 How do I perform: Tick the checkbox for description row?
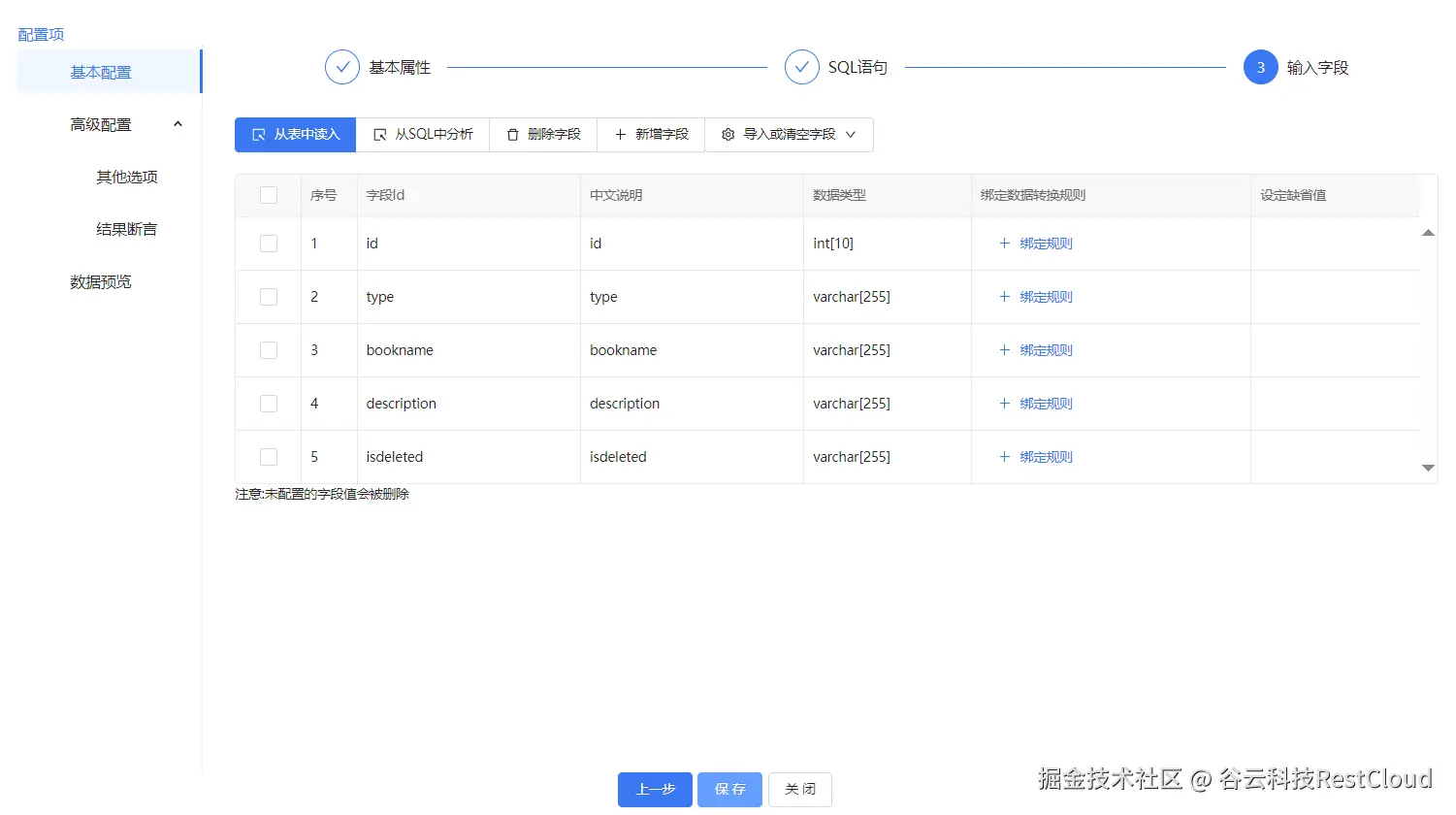coord(269,404)
